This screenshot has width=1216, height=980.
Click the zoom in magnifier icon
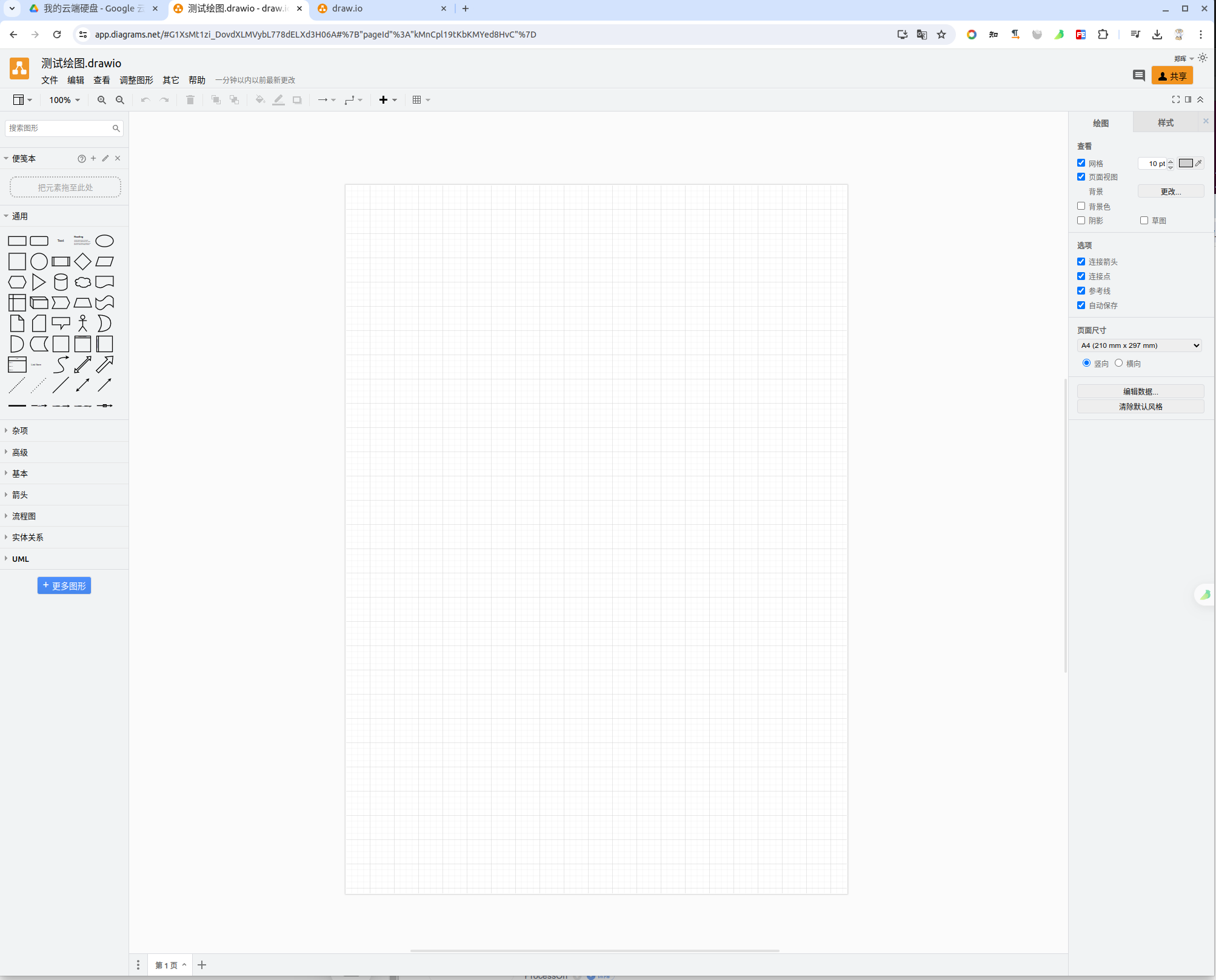click(101, 100)
